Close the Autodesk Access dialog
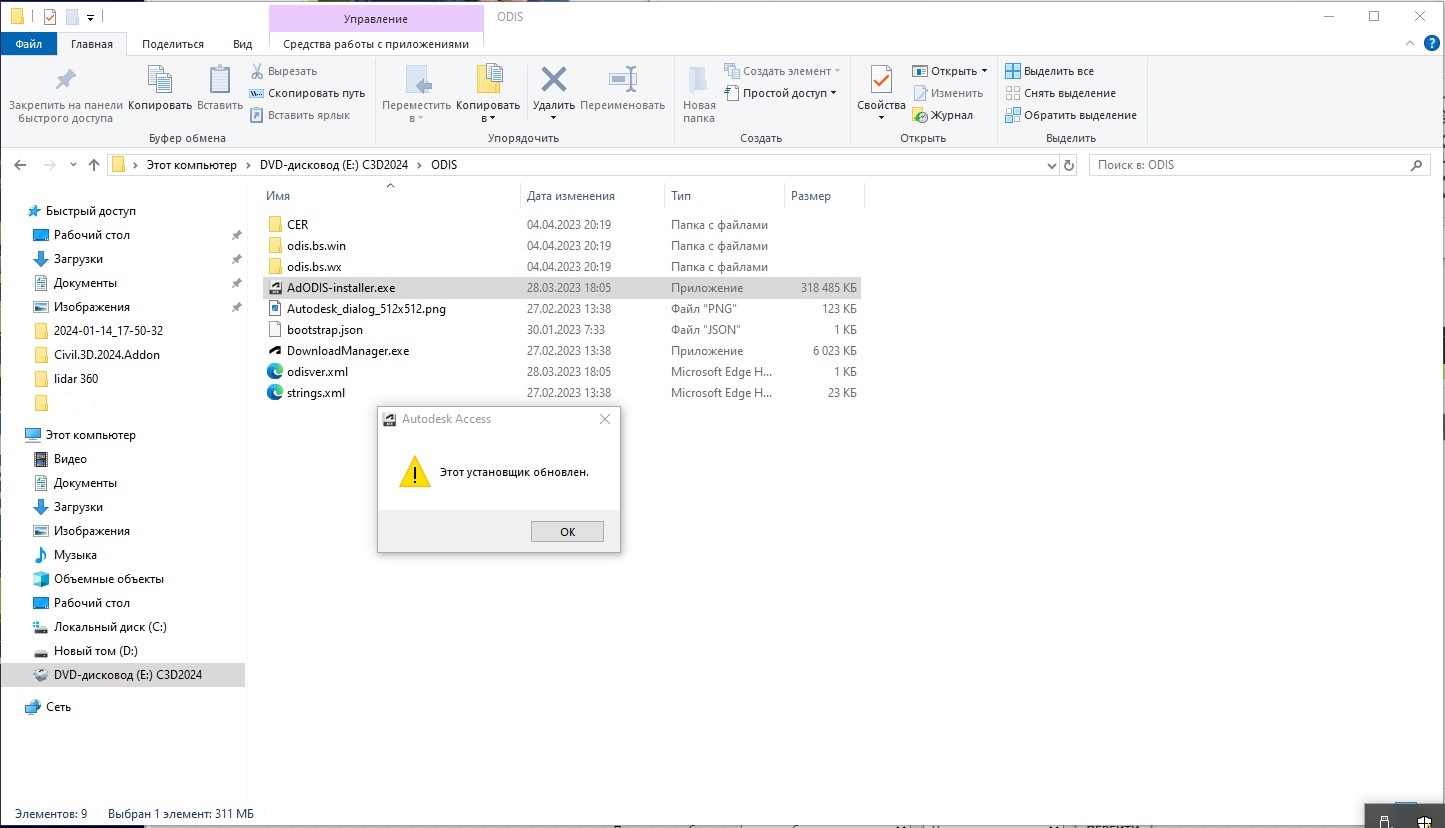The height and width of the screenshot is (828, 1445). tap(604, 419)
